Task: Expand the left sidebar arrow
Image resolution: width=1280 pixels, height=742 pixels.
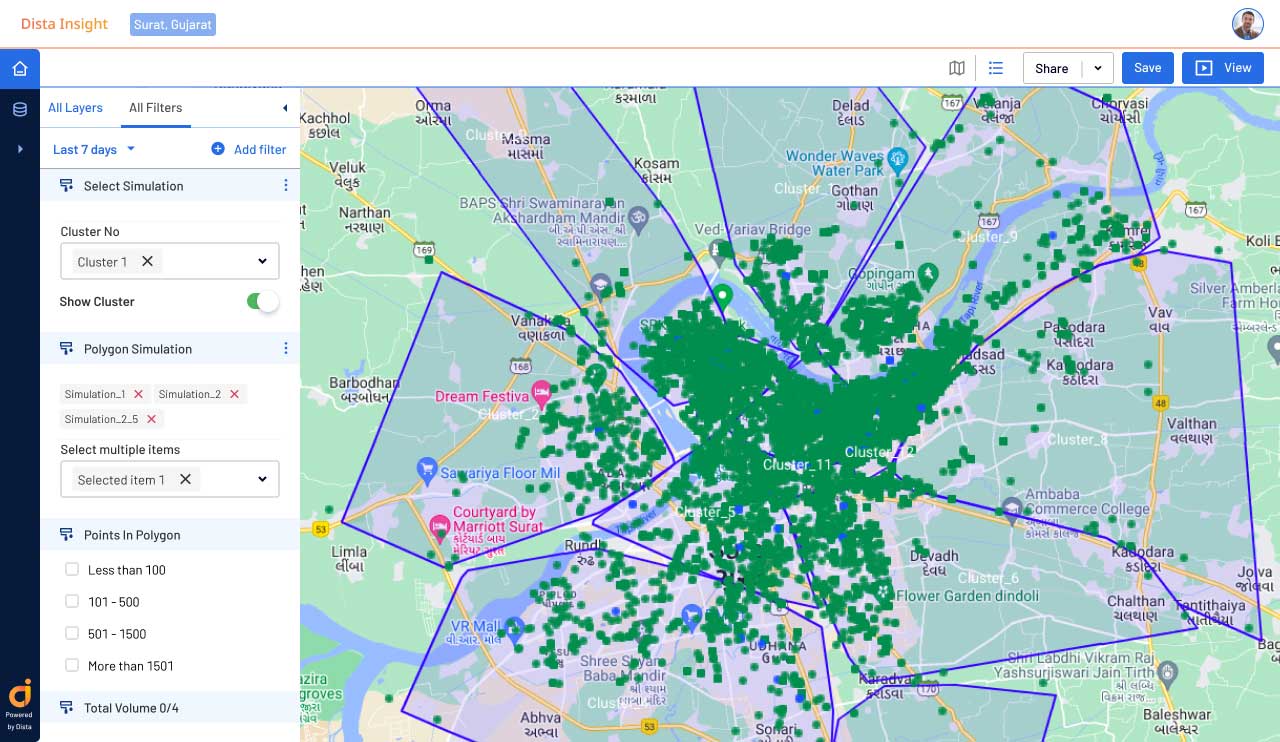Action: click(x=20, y=149)
